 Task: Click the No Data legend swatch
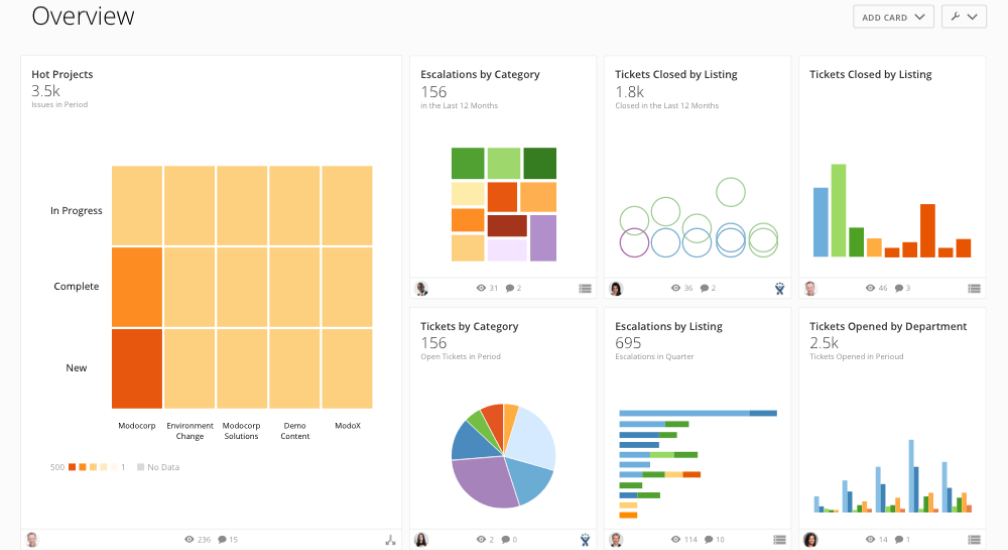(140, 467)
